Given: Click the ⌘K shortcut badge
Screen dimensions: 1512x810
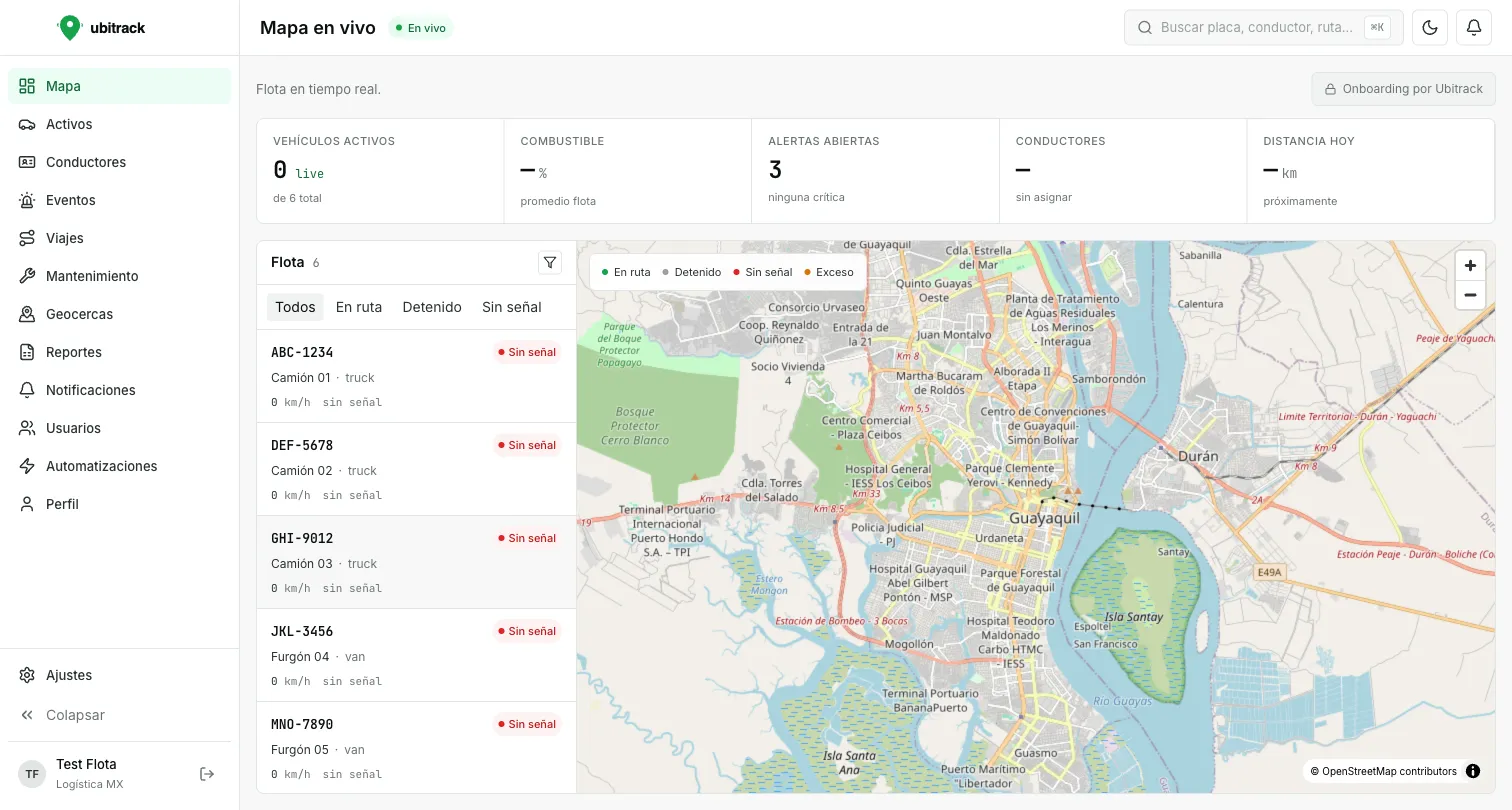Looking at the screenshot, I should coord(1377,28).
